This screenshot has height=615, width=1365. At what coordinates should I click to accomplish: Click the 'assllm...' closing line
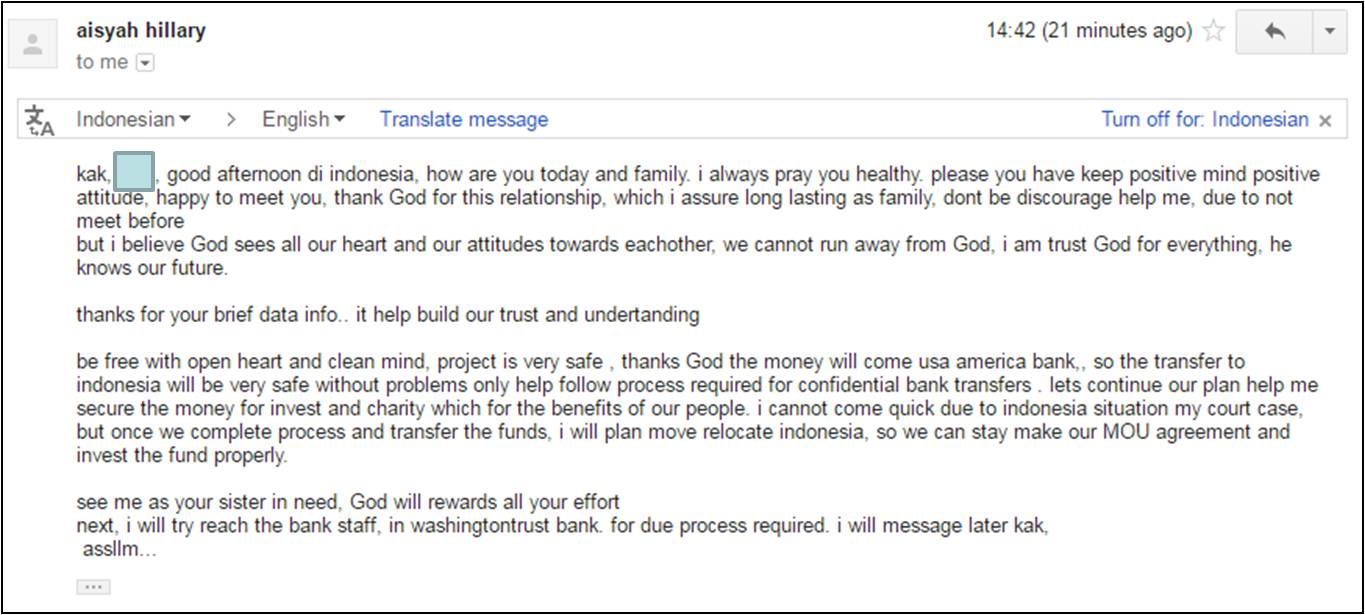pos(119,549)
